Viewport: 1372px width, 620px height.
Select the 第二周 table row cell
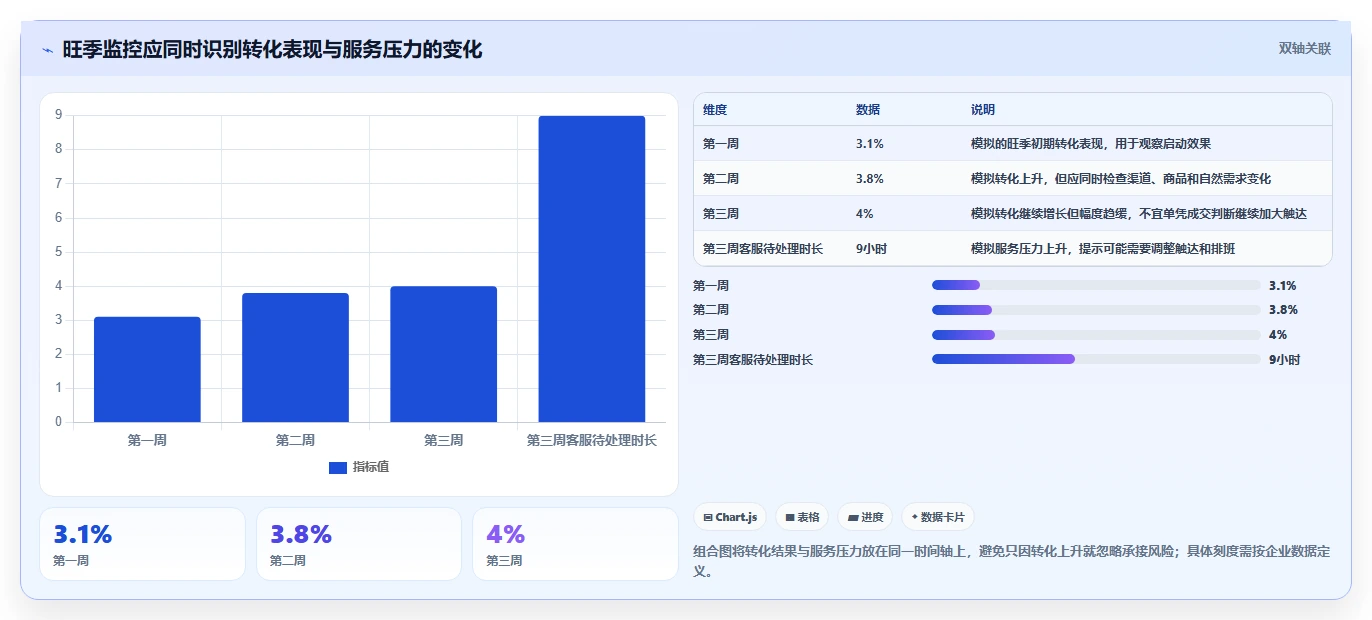coord(721,179)
